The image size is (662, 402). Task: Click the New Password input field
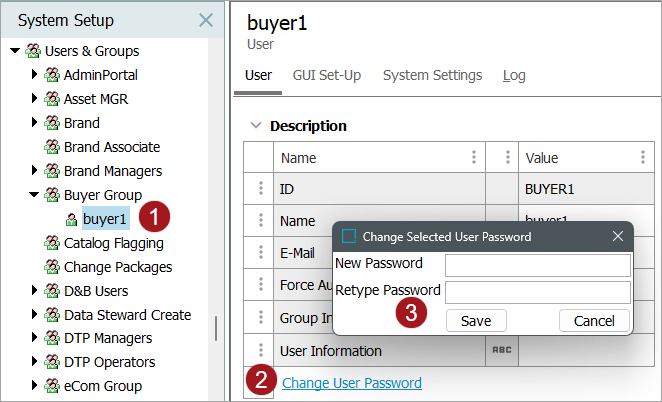coord(537,265)
